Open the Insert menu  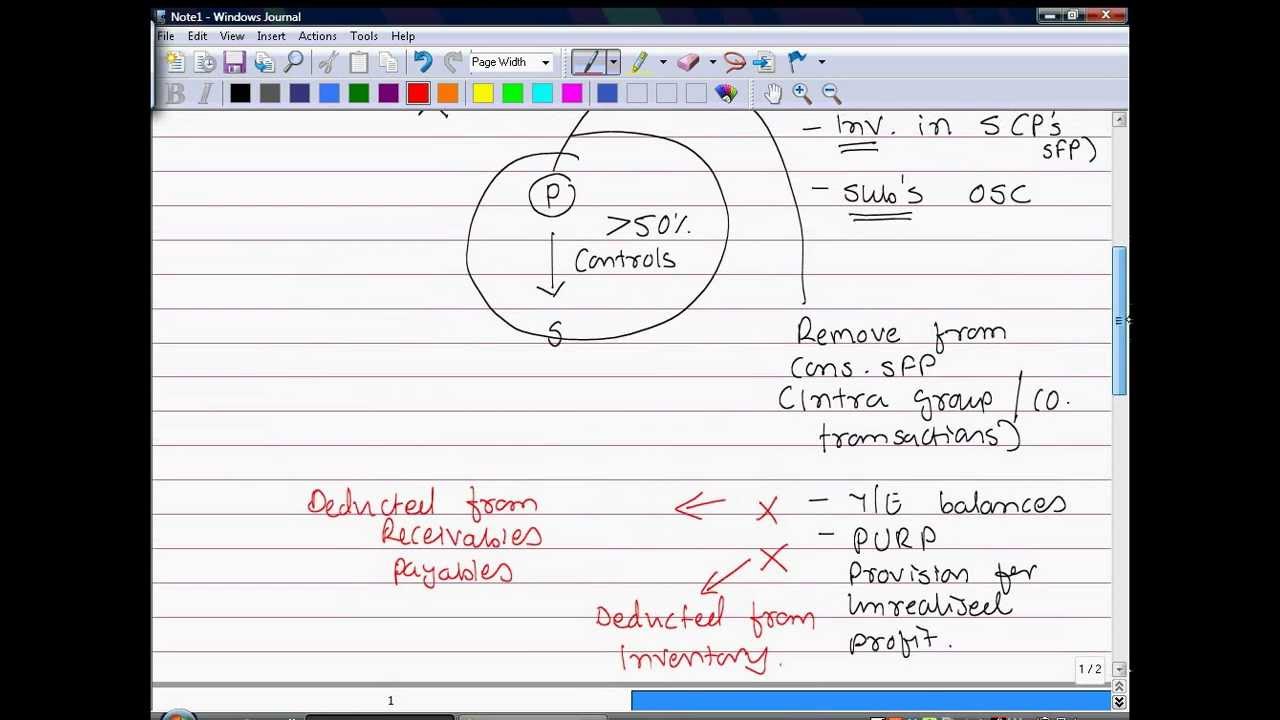[271, 36]
